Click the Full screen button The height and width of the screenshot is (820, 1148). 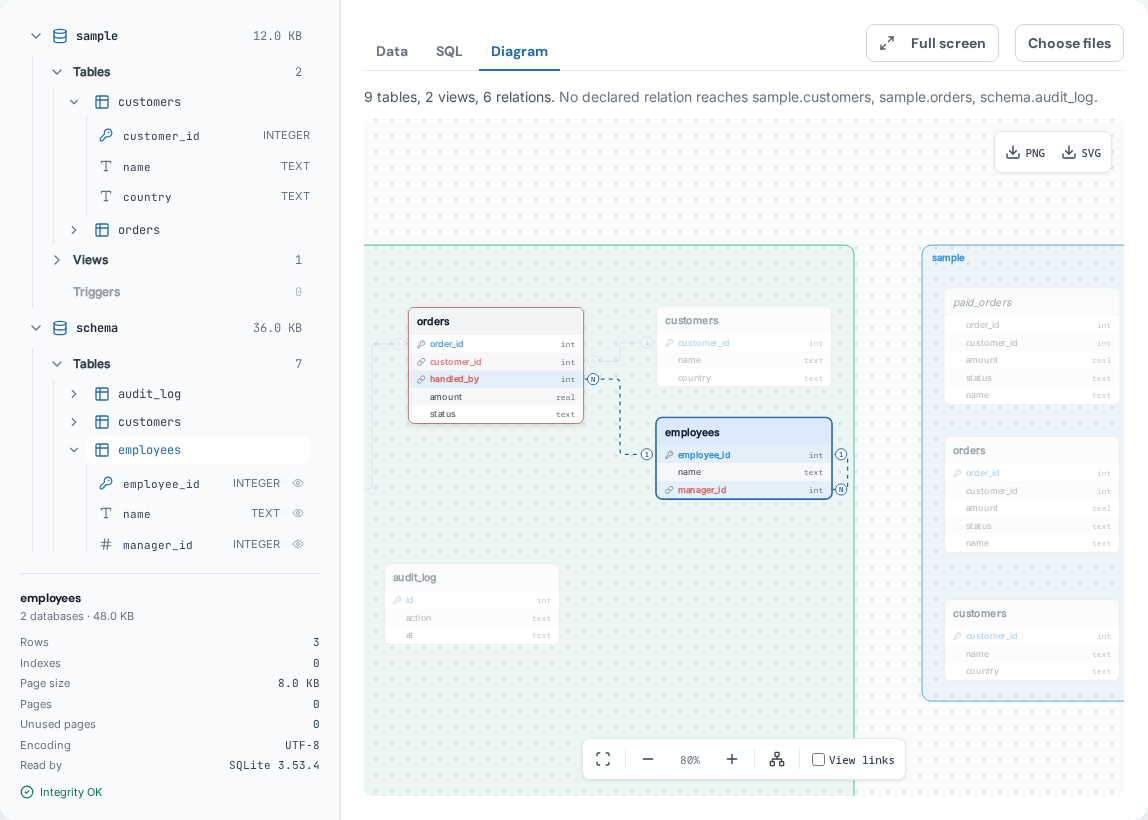coord(932,43)
